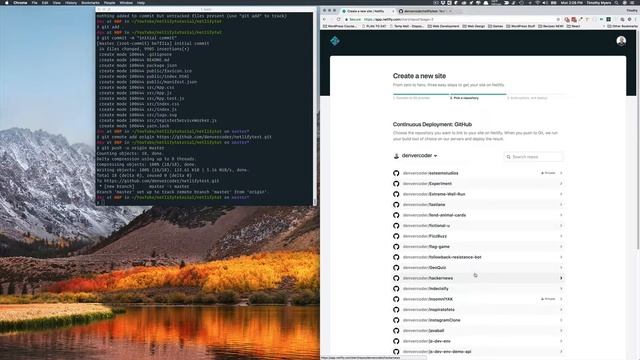Click the volume icon in menu bar
Screen dimensions: 640x360
pos(545,2)
